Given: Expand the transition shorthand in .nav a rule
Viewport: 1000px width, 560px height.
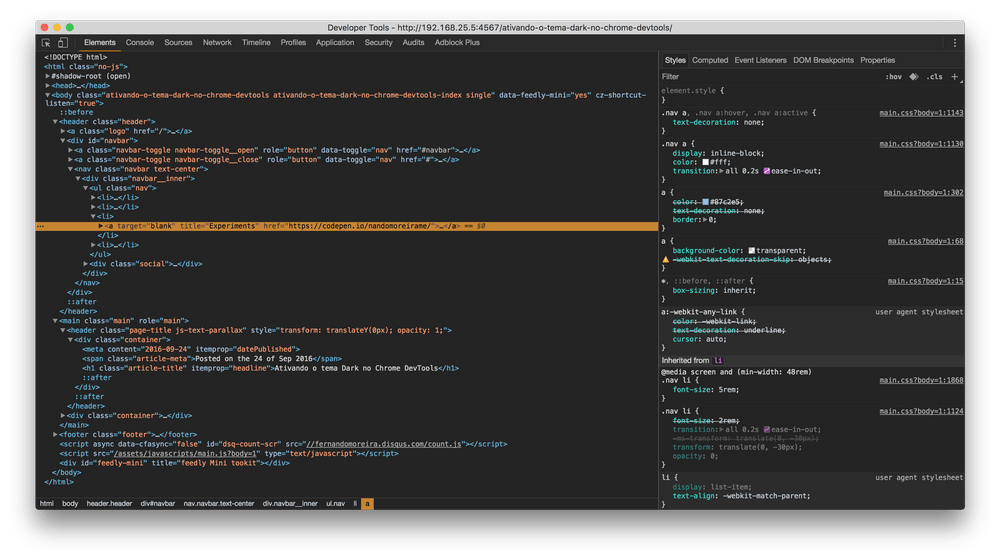Looking at the screenshot, I should (x=721, y=171).
